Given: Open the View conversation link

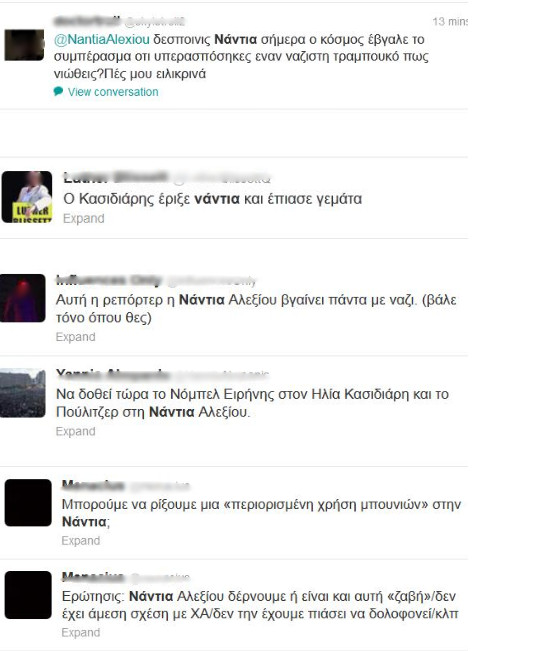Looking at the screenshot, I should (x=113, y=92).
